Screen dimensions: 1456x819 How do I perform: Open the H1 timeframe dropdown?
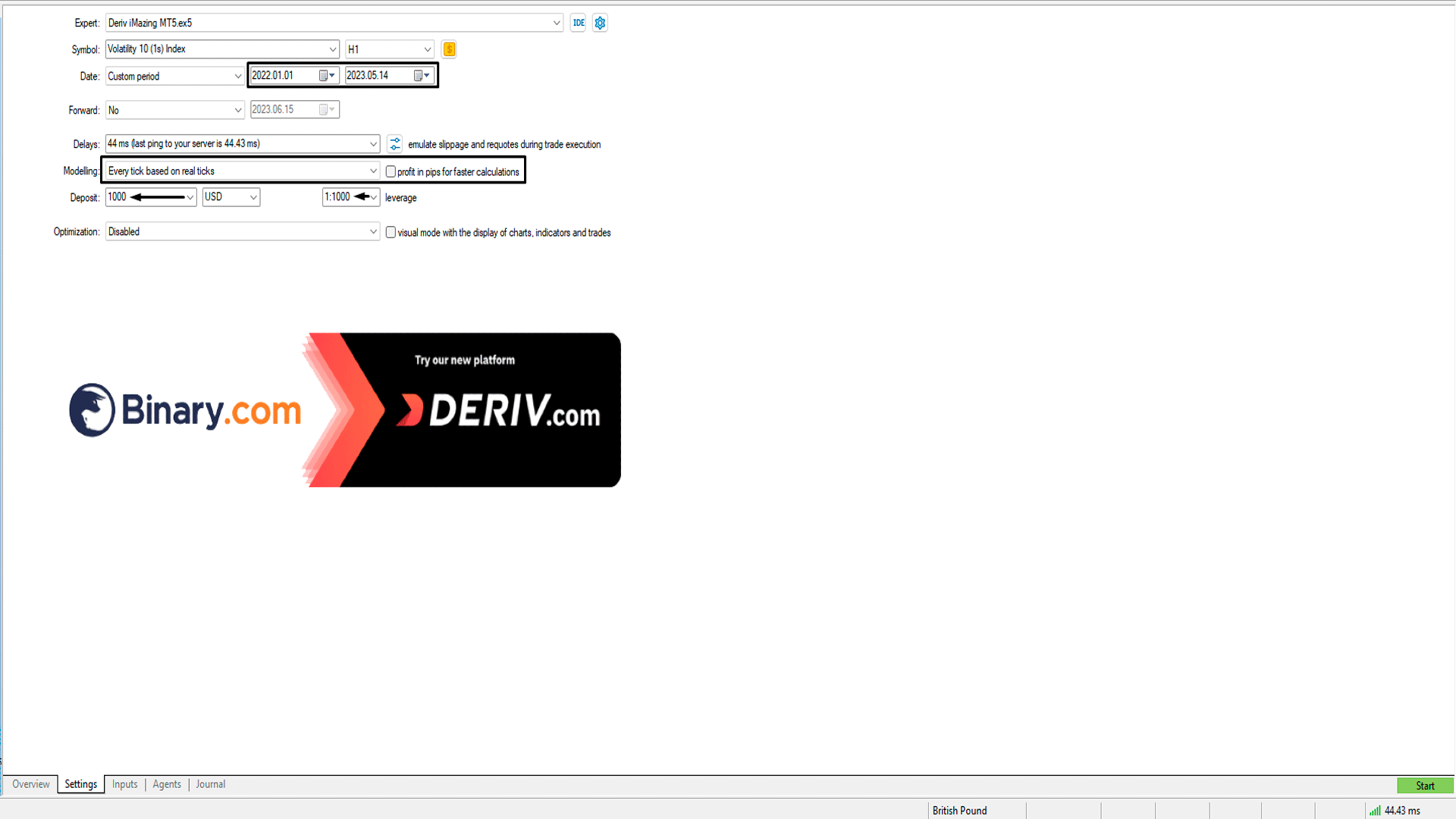tap(389, 49)
